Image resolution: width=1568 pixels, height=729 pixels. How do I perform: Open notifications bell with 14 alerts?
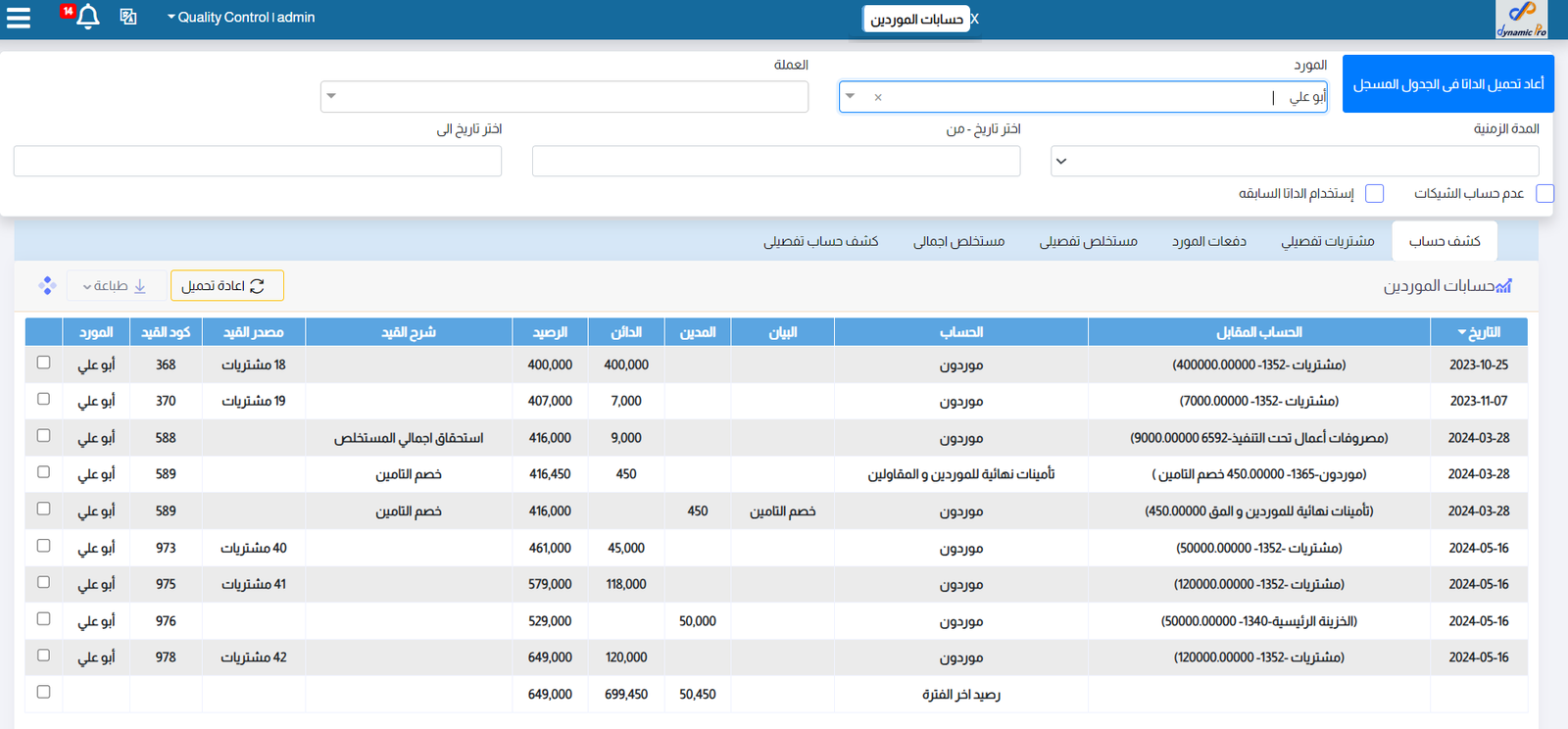coord(87,17)
